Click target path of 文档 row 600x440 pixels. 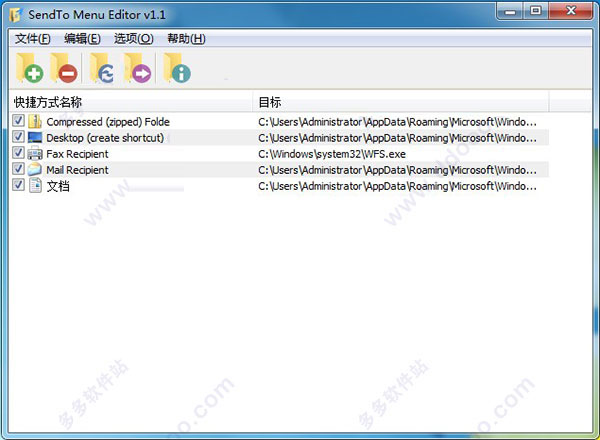(397, 186)
